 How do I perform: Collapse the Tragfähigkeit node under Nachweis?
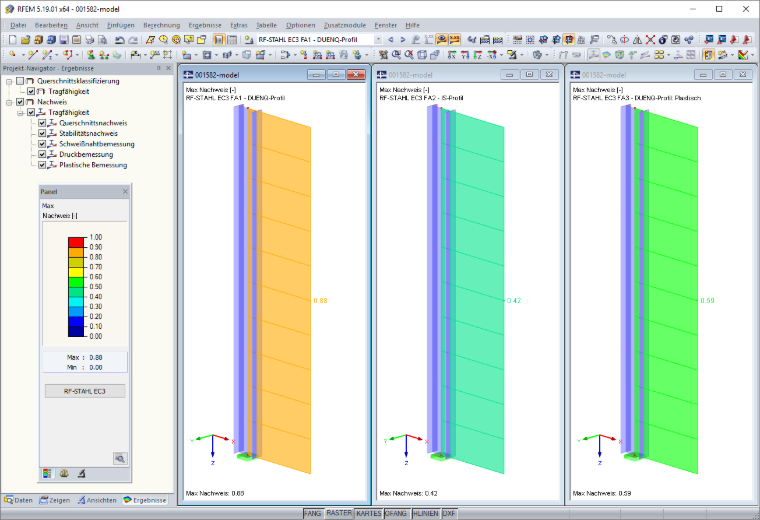click(x=20, y=112)
